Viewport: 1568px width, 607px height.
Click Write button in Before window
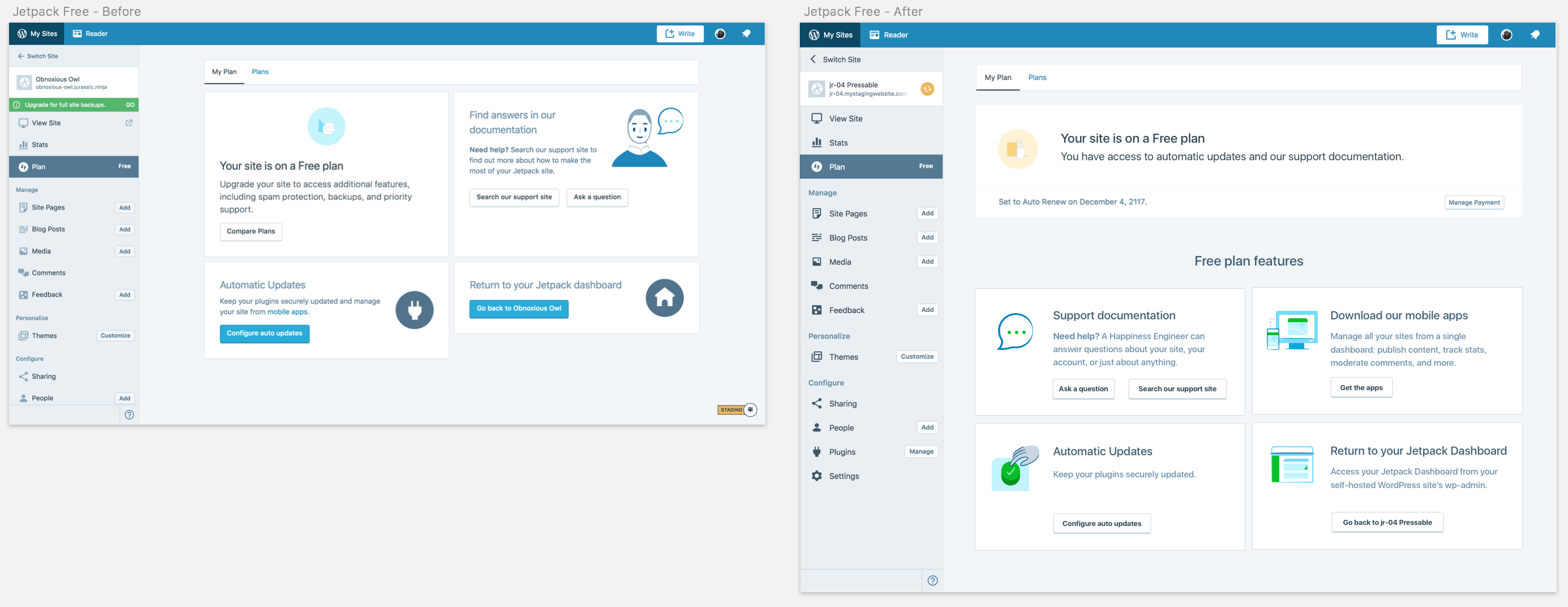pos(680,34)
